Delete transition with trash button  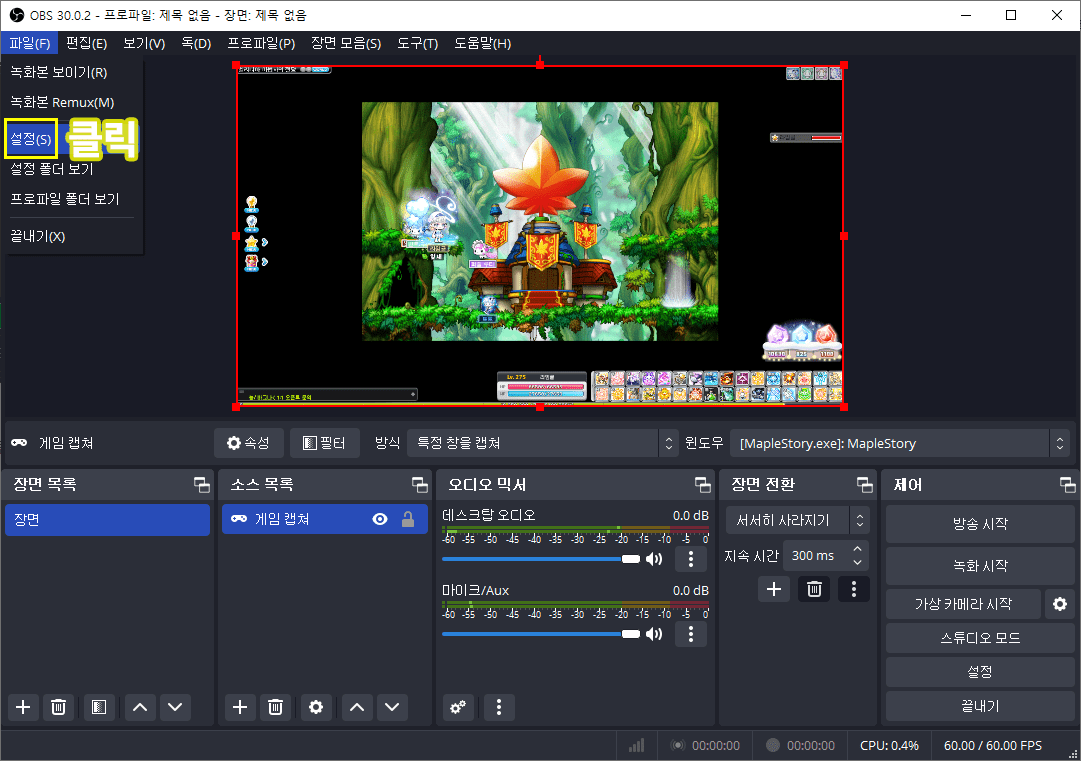(814, 589)
